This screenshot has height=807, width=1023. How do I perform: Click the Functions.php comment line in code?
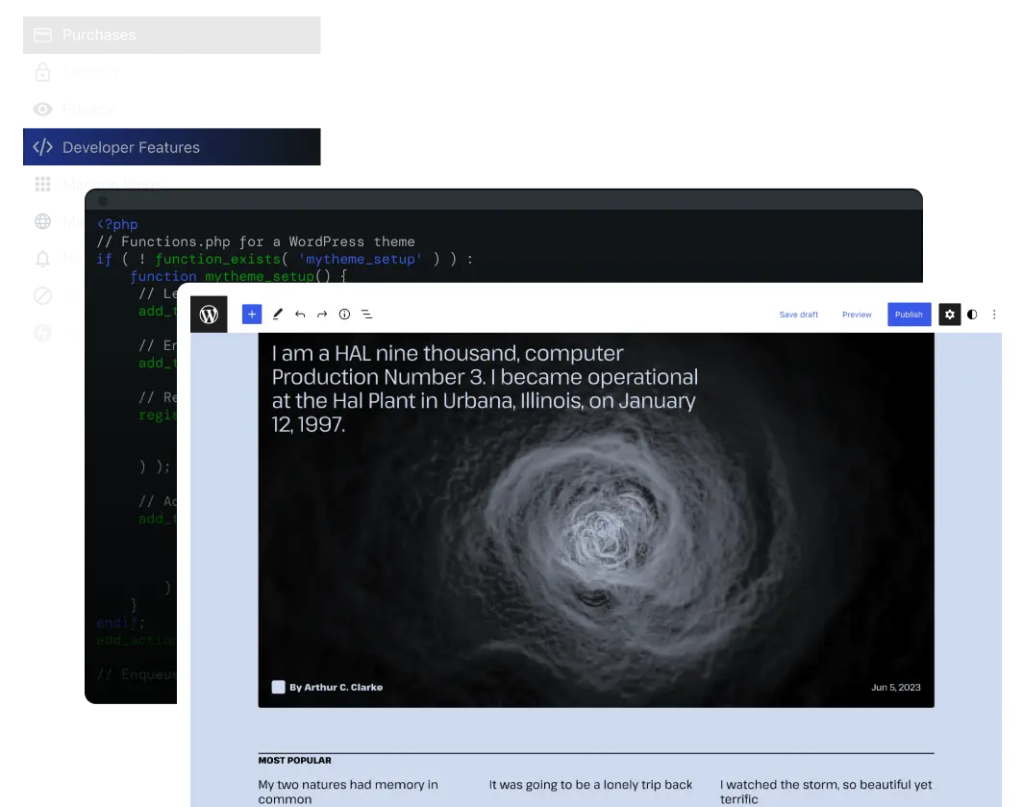tap(256, 241)
